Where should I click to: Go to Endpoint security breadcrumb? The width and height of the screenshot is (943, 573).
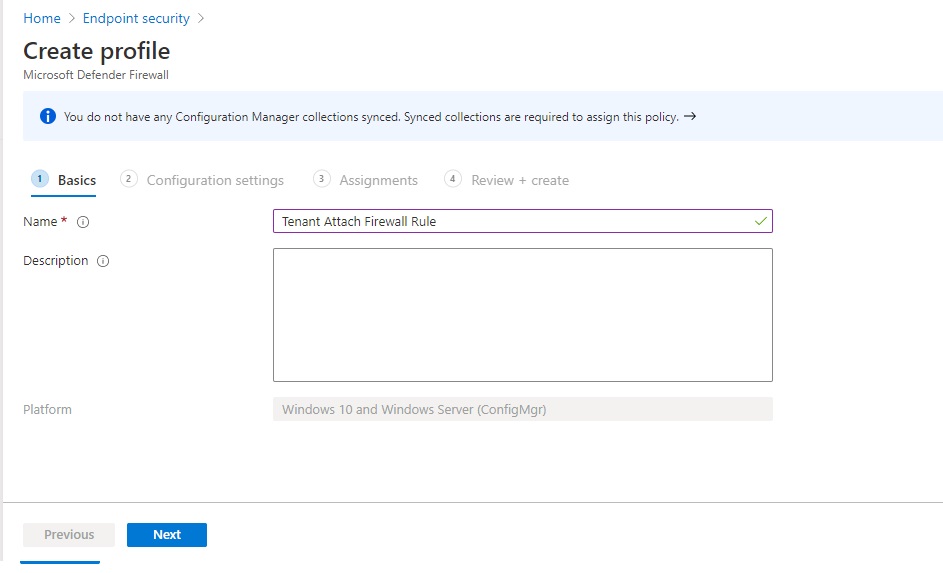click(136, 18)
